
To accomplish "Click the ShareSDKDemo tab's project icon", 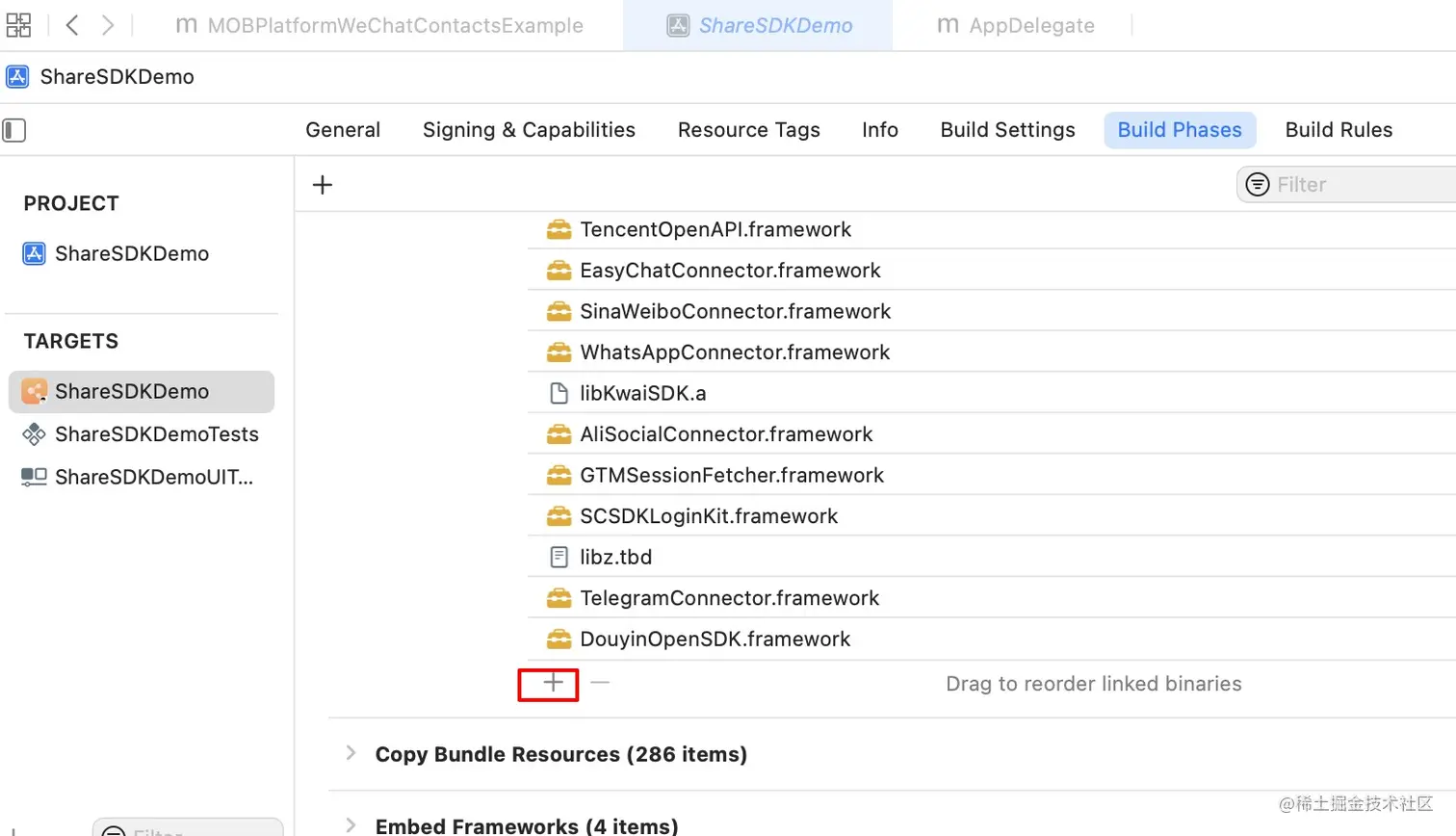I will [x=678, y=26].
